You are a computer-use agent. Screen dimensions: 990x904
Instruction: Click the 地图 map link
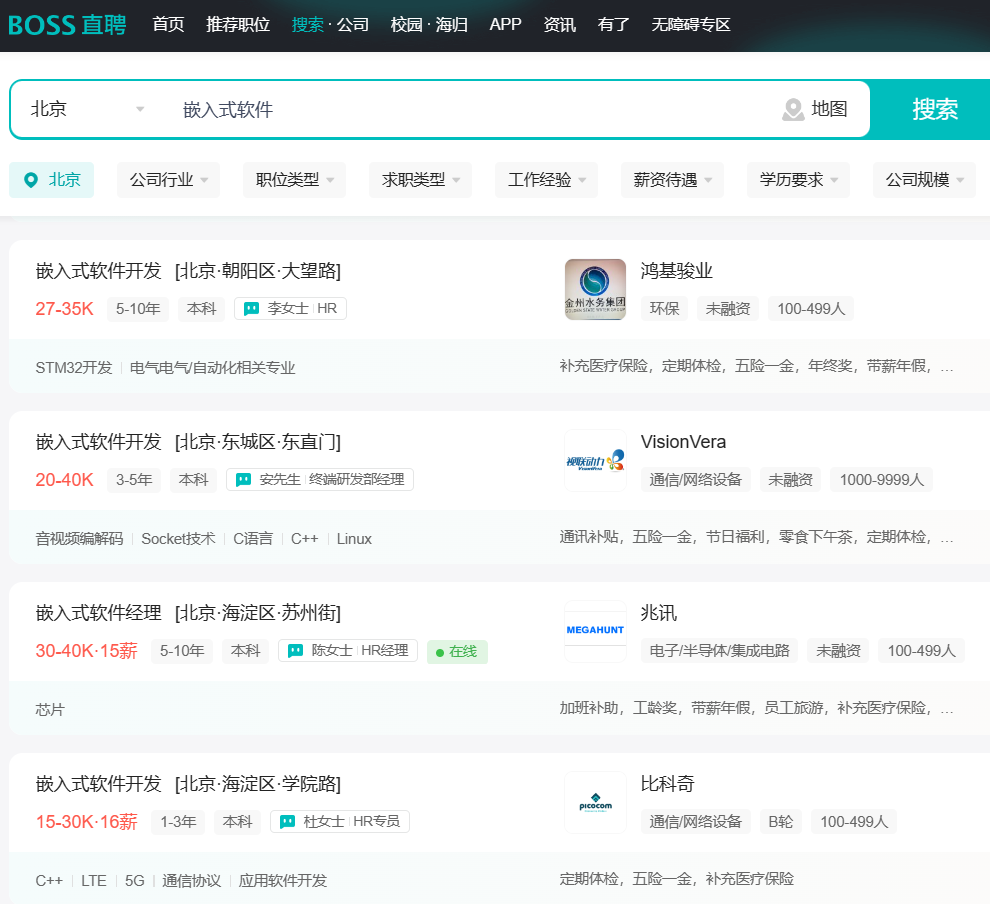click(829, 109)
